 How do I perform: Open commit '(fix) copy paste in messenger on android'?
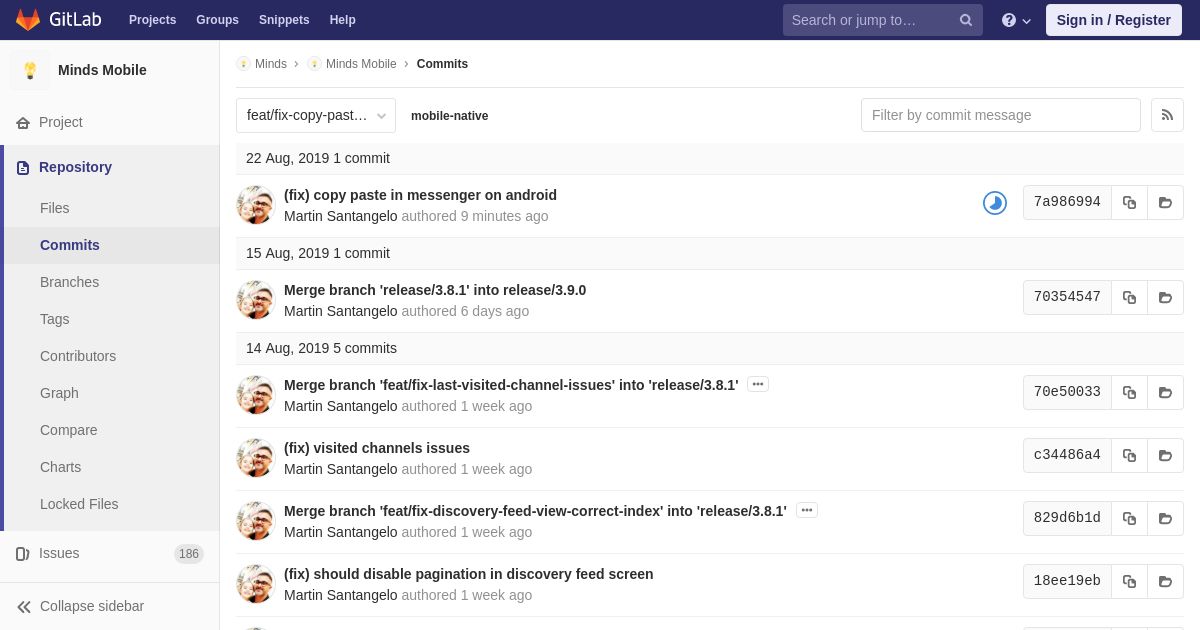(x=420, y=195)
